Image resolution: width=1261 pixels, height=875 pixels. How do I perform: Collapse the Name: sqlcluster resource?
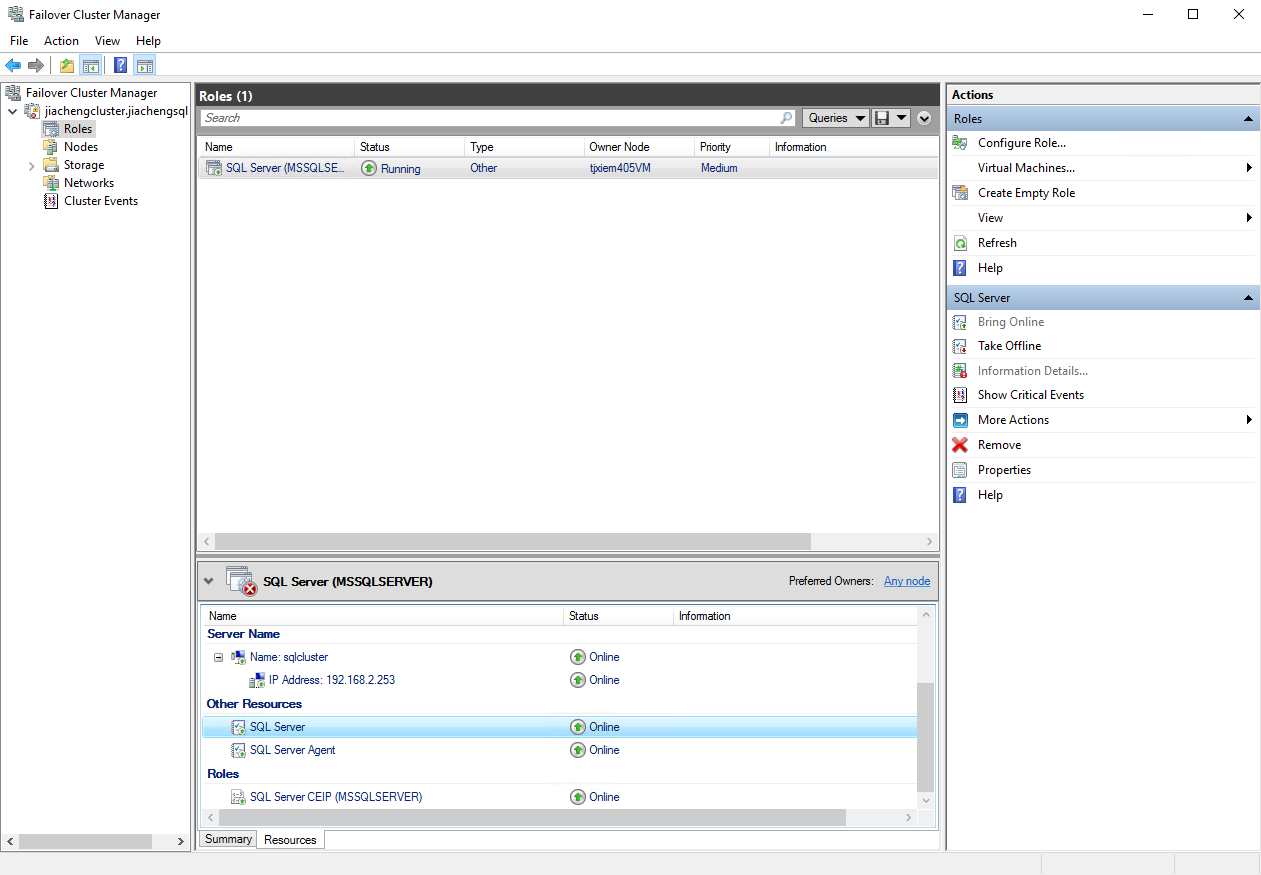point(218,657)
